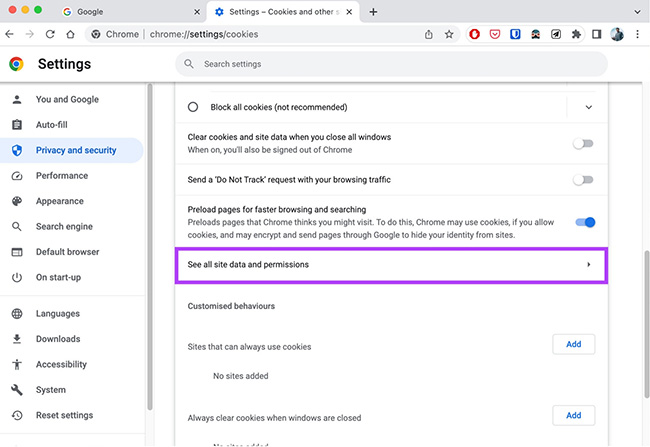Open a new tab with plus button
This screenshot has width=650, height=447.
coord(373,12)
